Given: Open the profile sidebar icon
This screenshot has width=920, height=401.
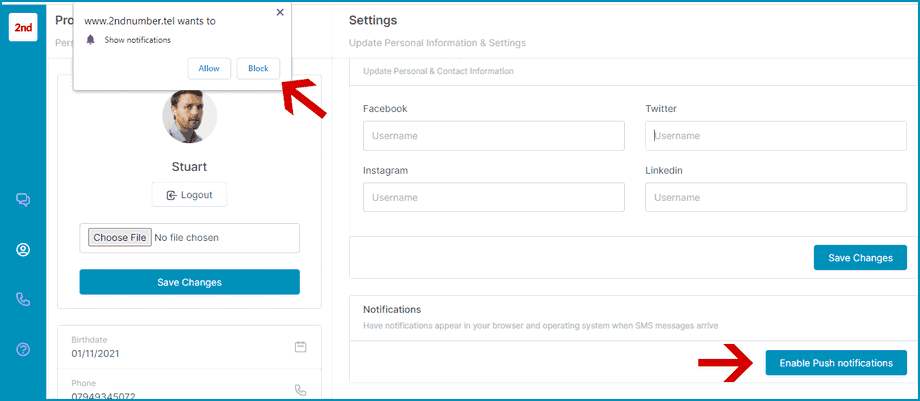Looking at the screenshot, I should (x=23, y=250).
